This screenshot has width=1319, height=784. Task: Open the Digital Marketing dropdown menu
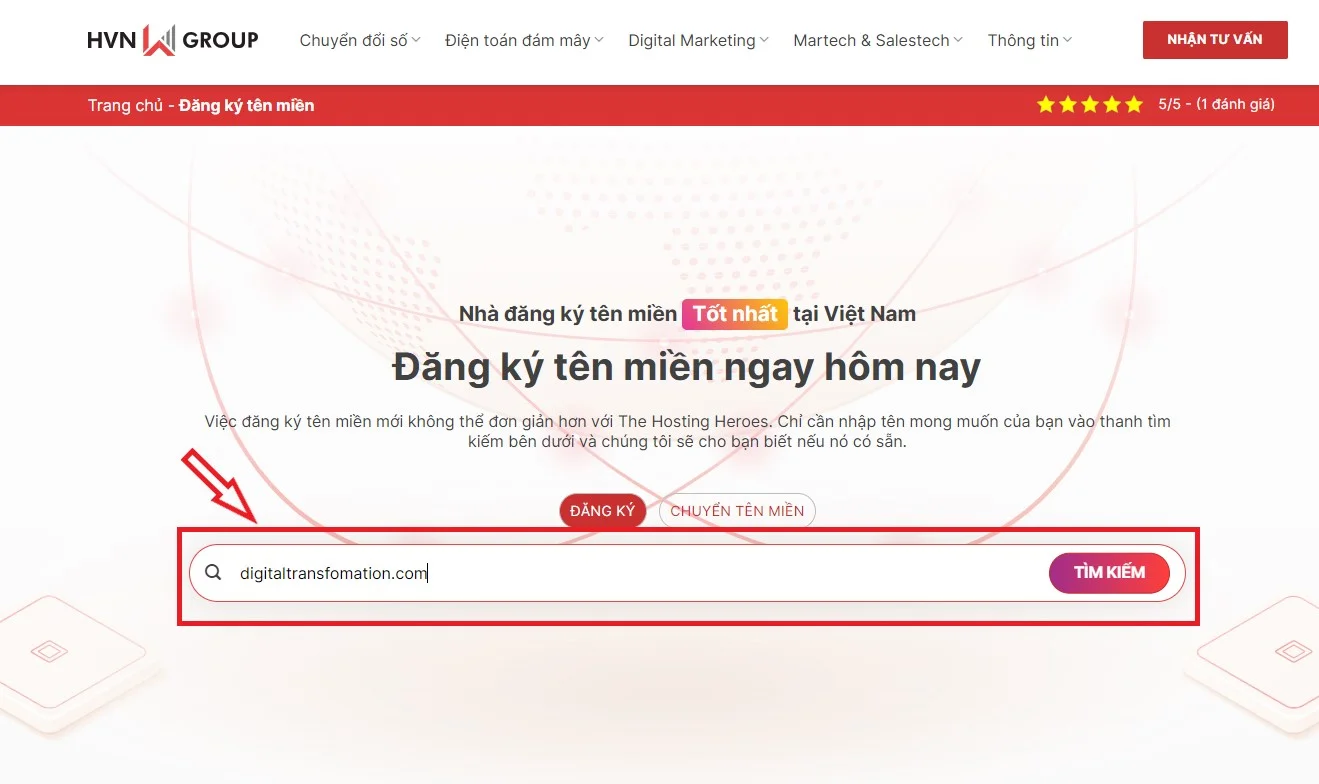698,40
